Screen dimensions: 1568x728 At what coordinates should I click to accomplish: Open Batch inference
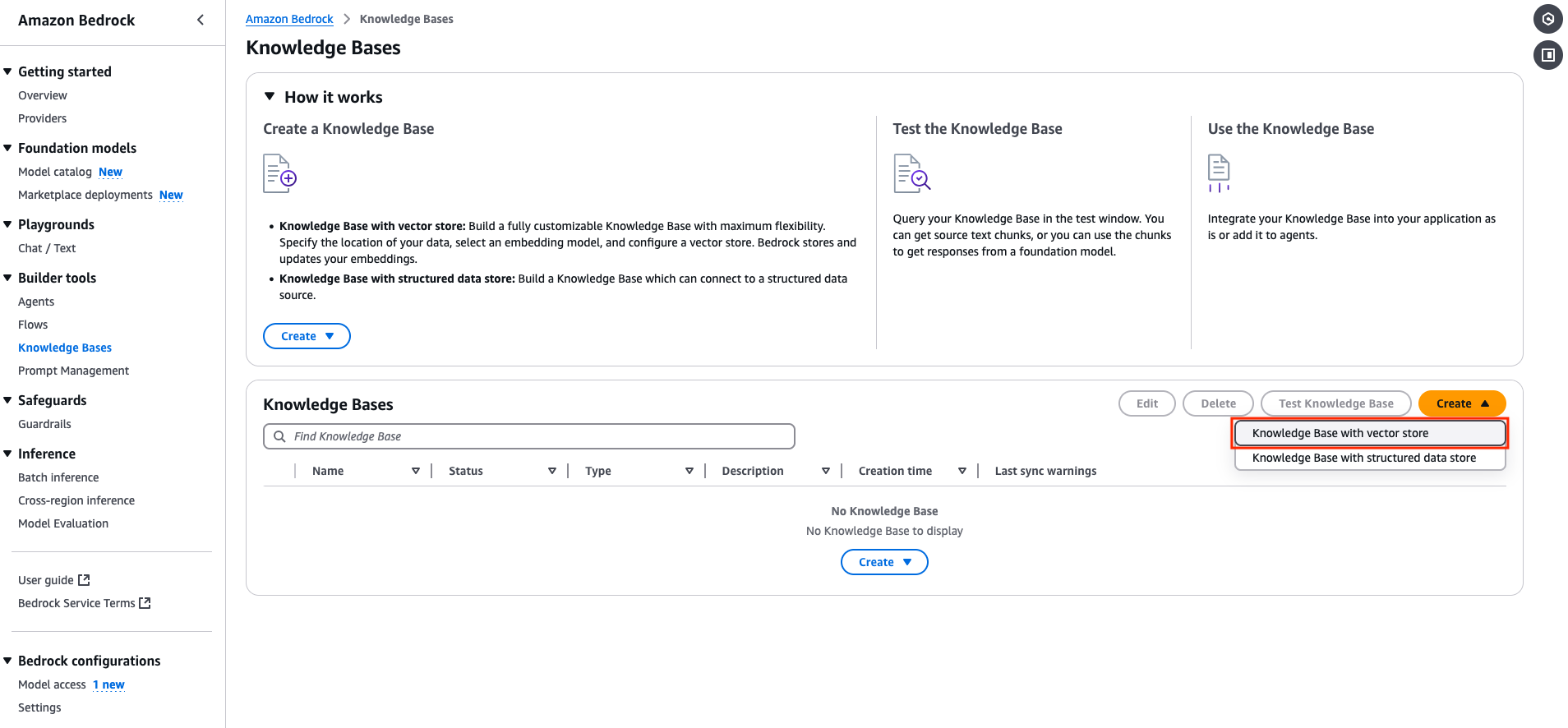pyautogui.click(x=58, y=477)
